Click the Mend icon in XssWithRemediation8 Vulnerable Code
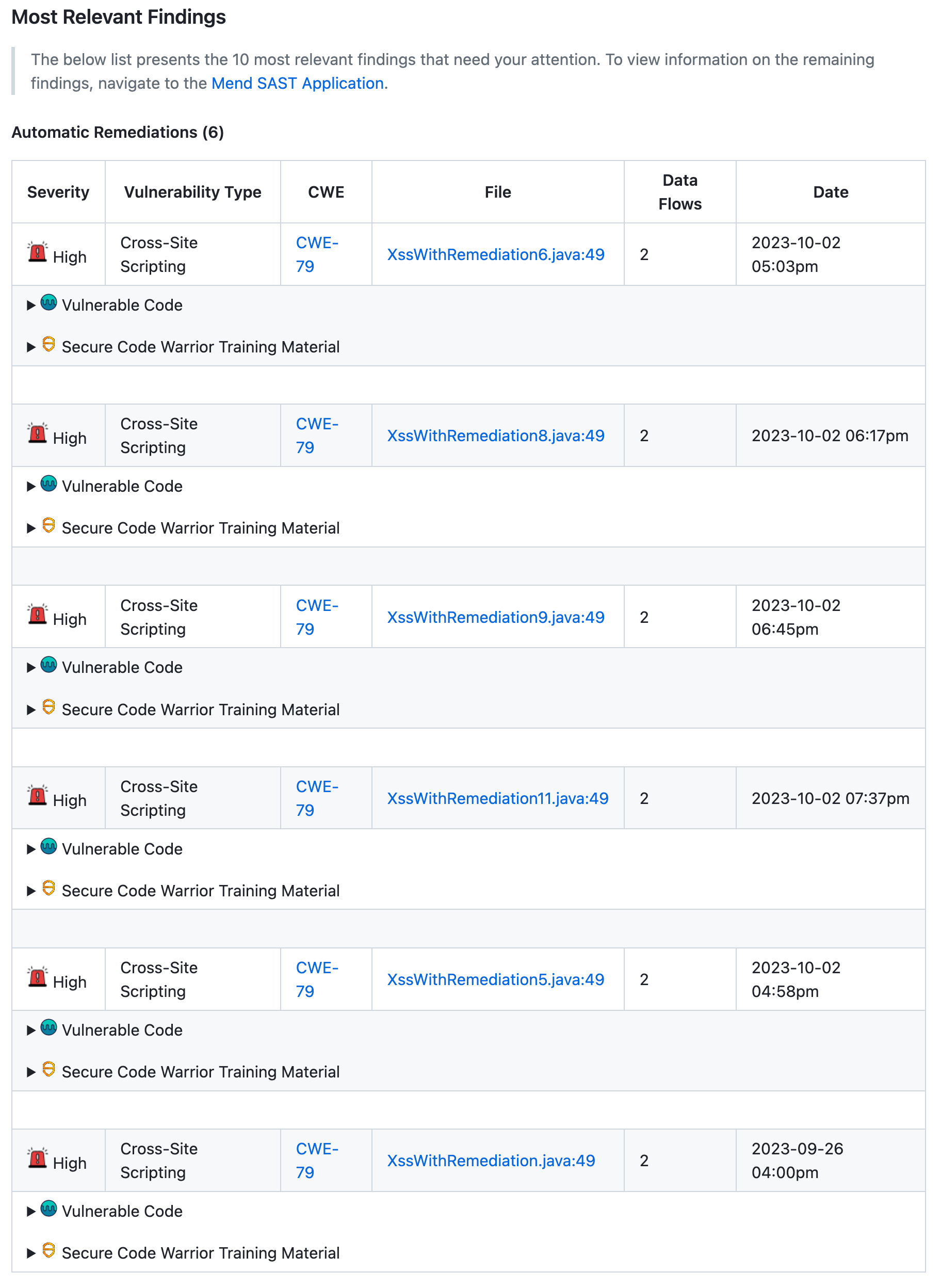 (x=49, y=484)
